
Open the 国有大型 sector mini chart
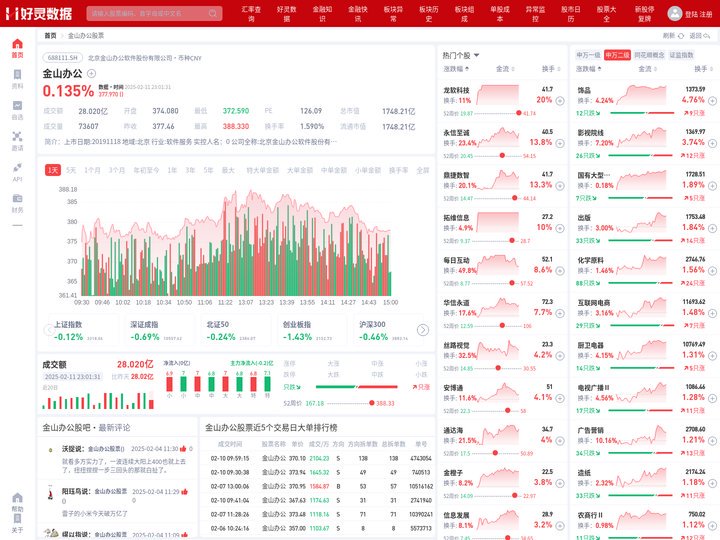click(x=641, y=180)
